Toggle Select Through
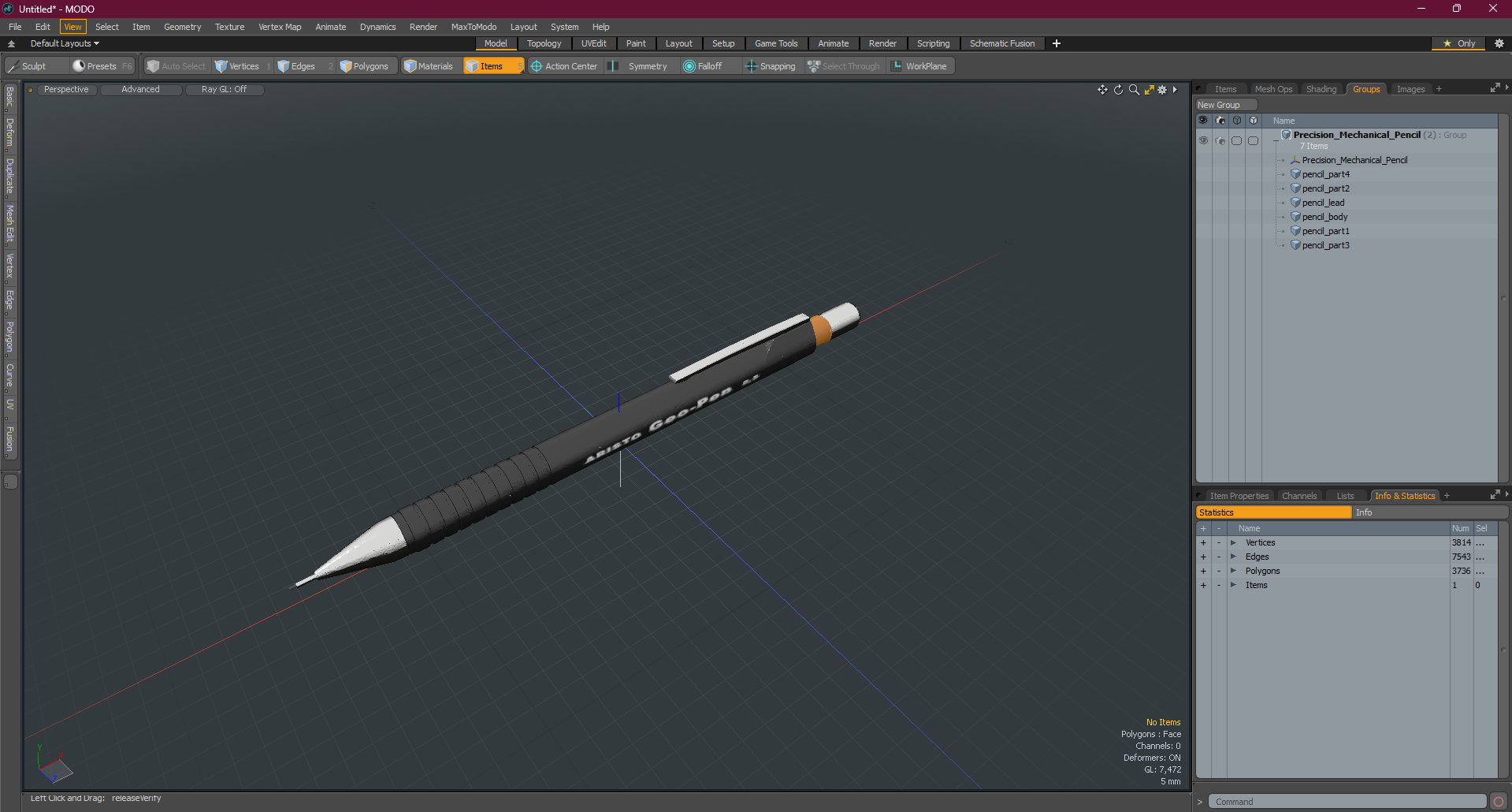 coord(844,66)
